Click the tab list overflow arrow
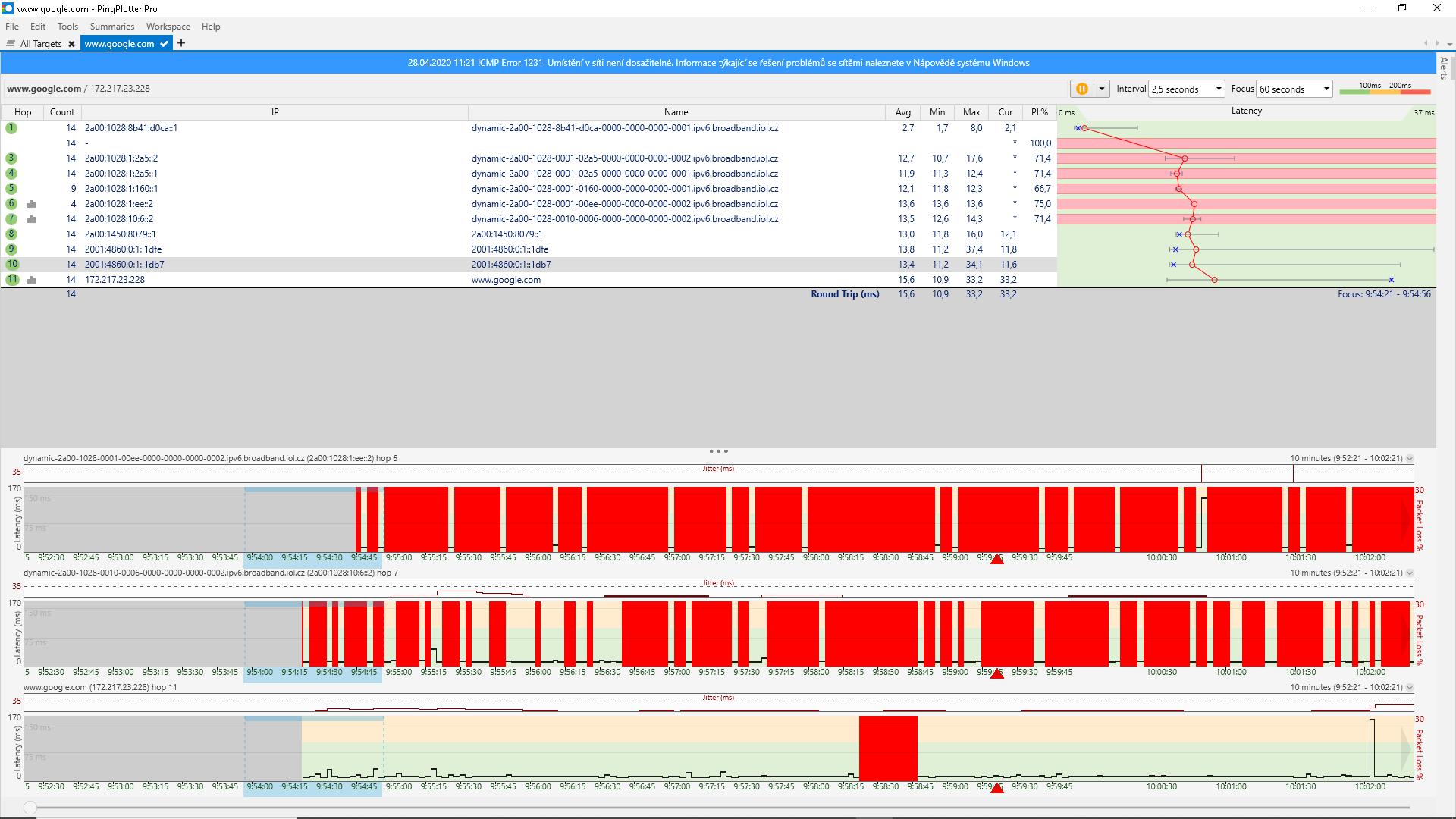The height and width of the screenshot is (819, 1456). [x=1449, y=44]
